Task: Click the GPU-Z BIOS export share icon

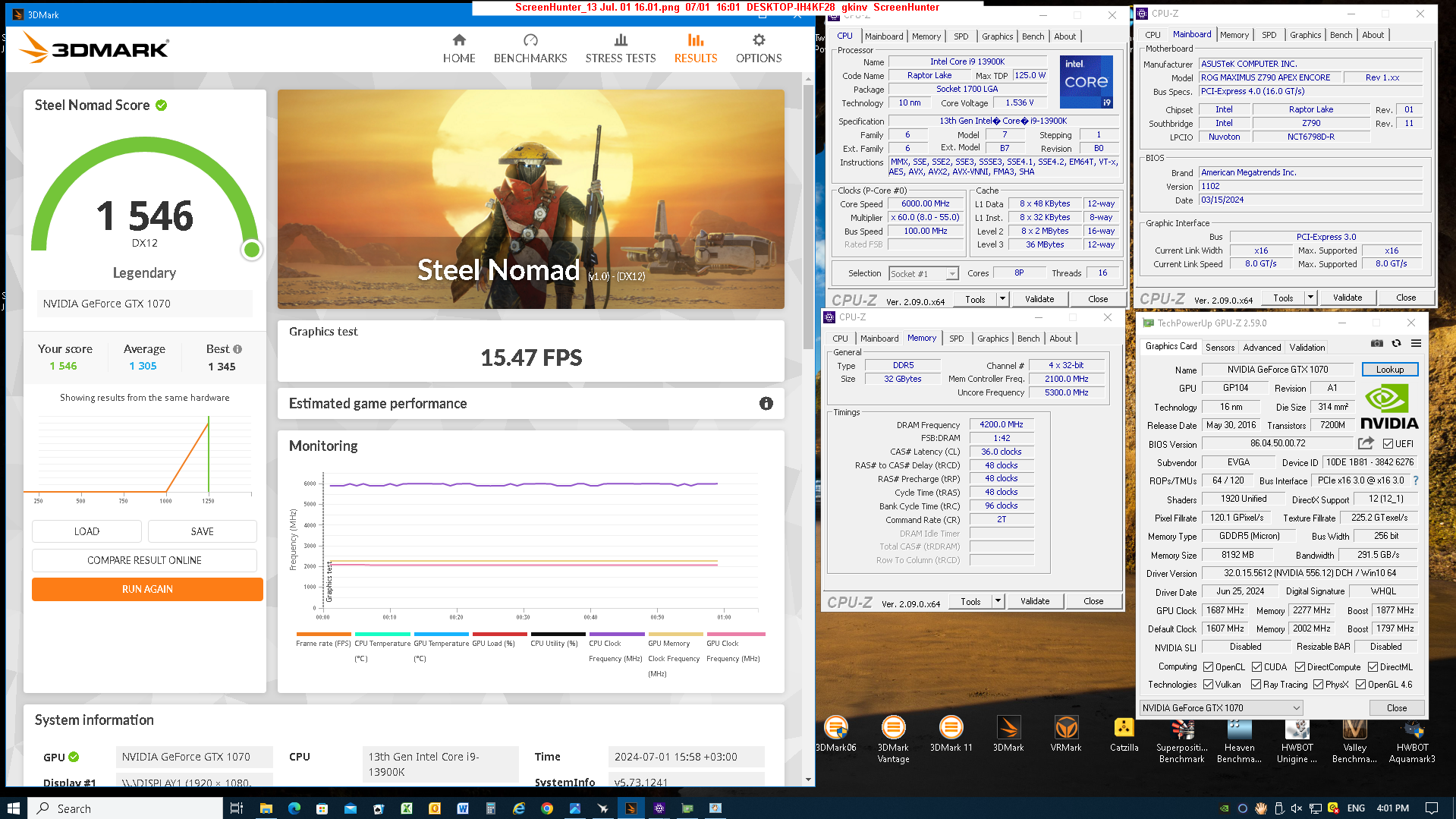Action: tap(1366, 443)
